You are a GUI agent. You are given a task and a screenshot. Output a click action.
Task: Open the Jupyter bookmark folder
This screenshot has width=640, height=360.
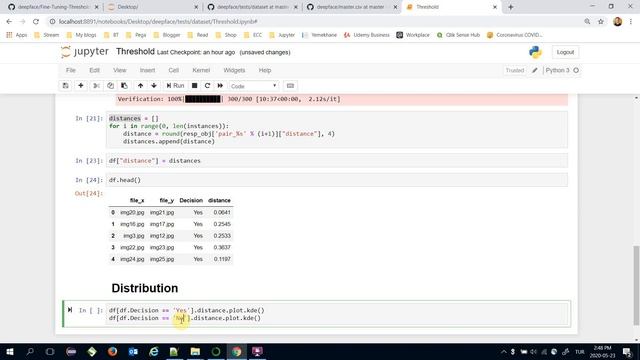(x=282, y=35)
